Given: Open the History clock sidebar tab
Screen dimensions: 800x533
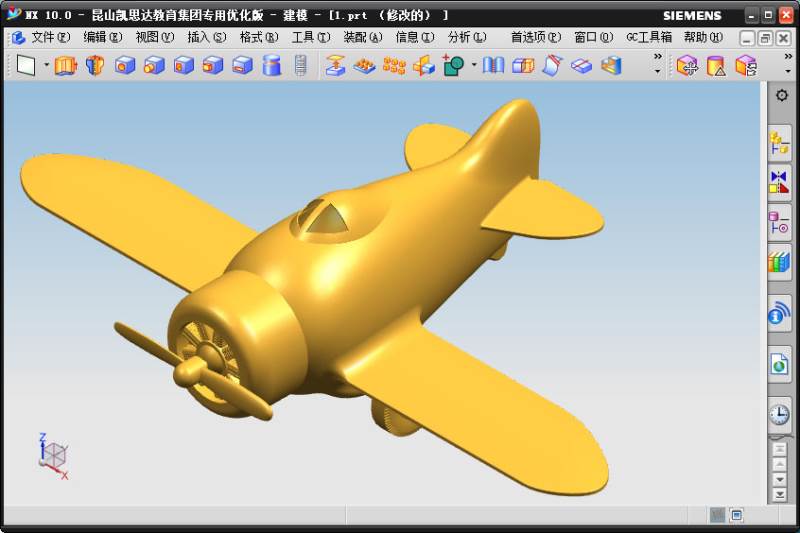Looking at the screenshot, I should tap(779, 414).
